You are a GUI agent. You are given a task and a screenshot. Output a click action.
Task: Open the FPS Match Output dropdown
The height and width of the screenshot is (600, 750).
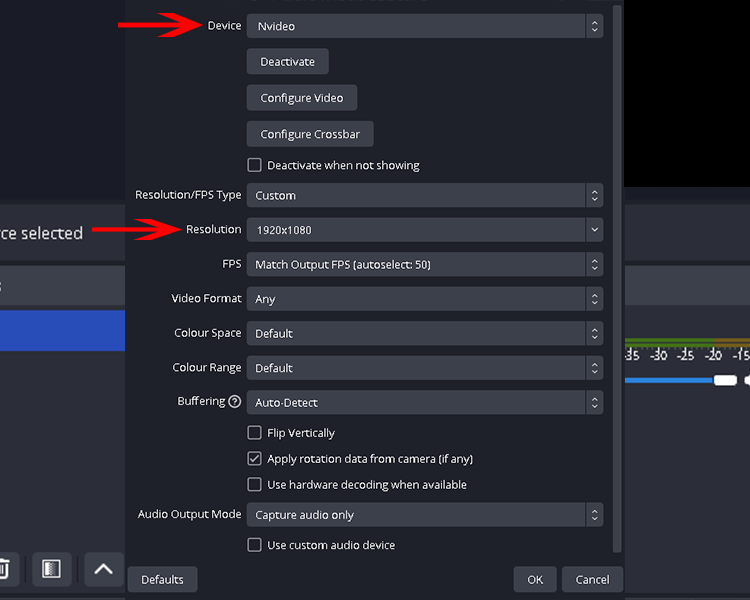click(x=425, y=265)
